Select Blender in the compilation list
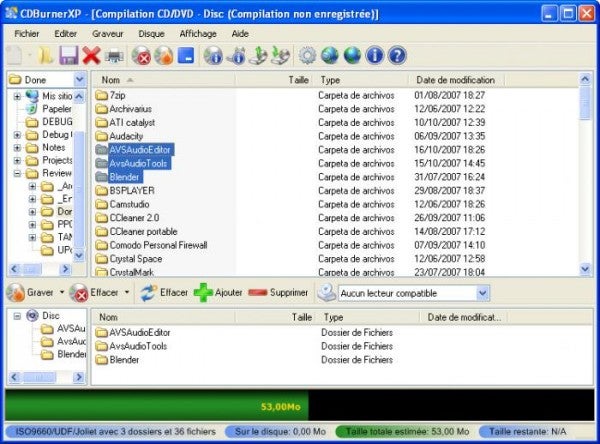The image size is (600, 444). (x=117, y=360)
